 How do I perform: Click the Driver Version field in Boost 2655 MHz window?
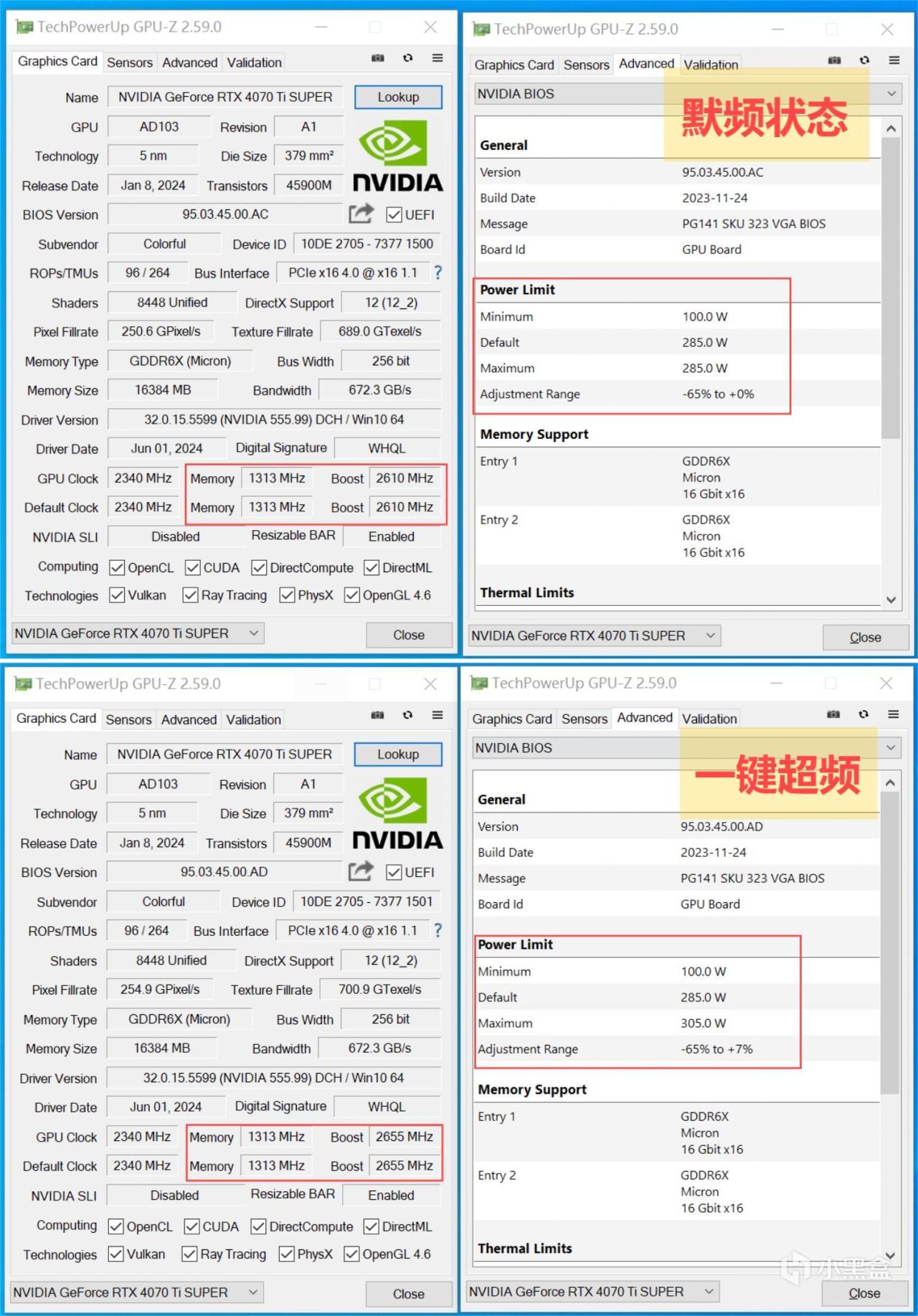pos(273,1078)
